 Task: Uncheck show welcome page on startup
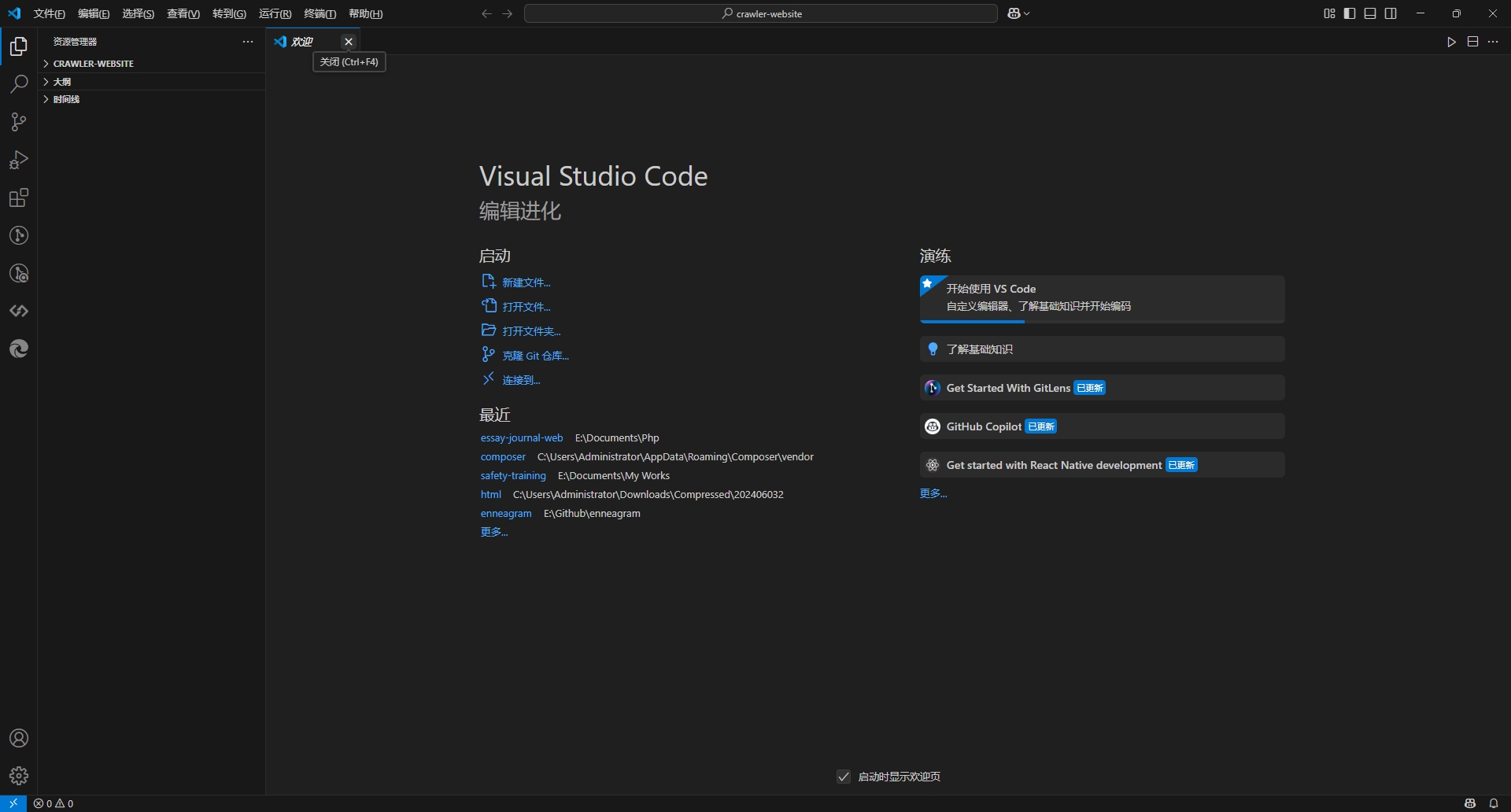tap(844, 777)
